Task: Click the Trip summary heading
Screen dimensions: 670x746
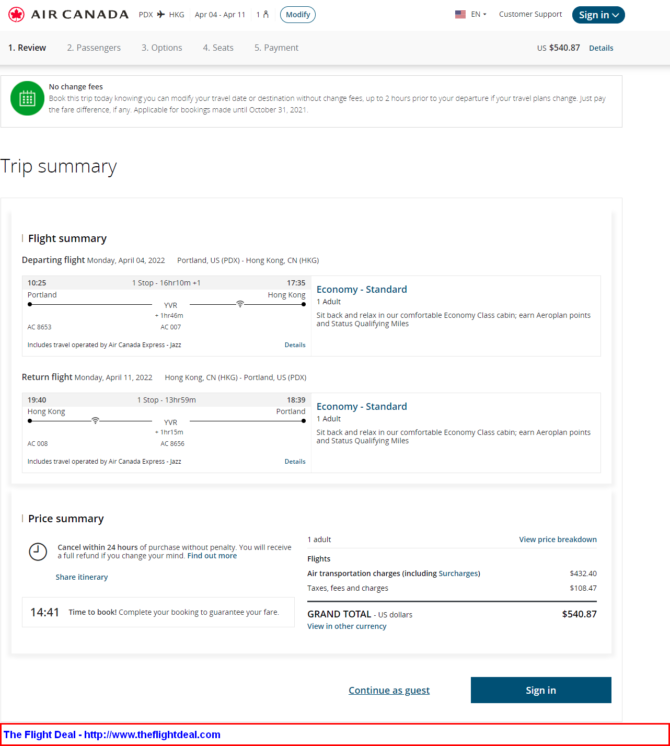Action: point(59,166)
